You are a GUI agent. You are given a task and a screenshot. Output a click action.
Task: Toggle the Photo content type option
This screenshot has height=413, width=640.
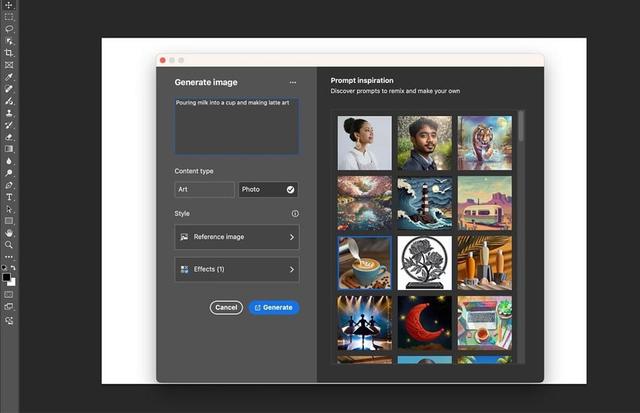click(267, 189)
